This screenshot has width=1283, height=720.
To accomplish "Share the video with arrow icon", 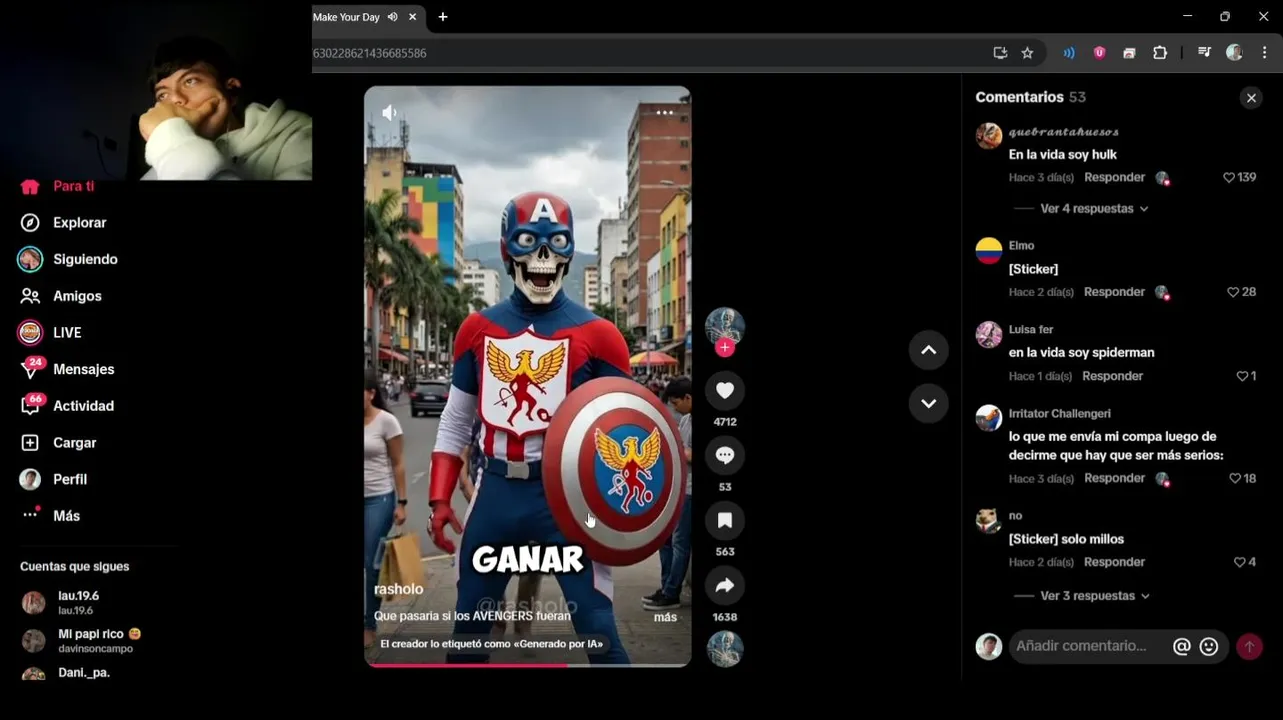I will pyautogui.click(x=725, y=585).
